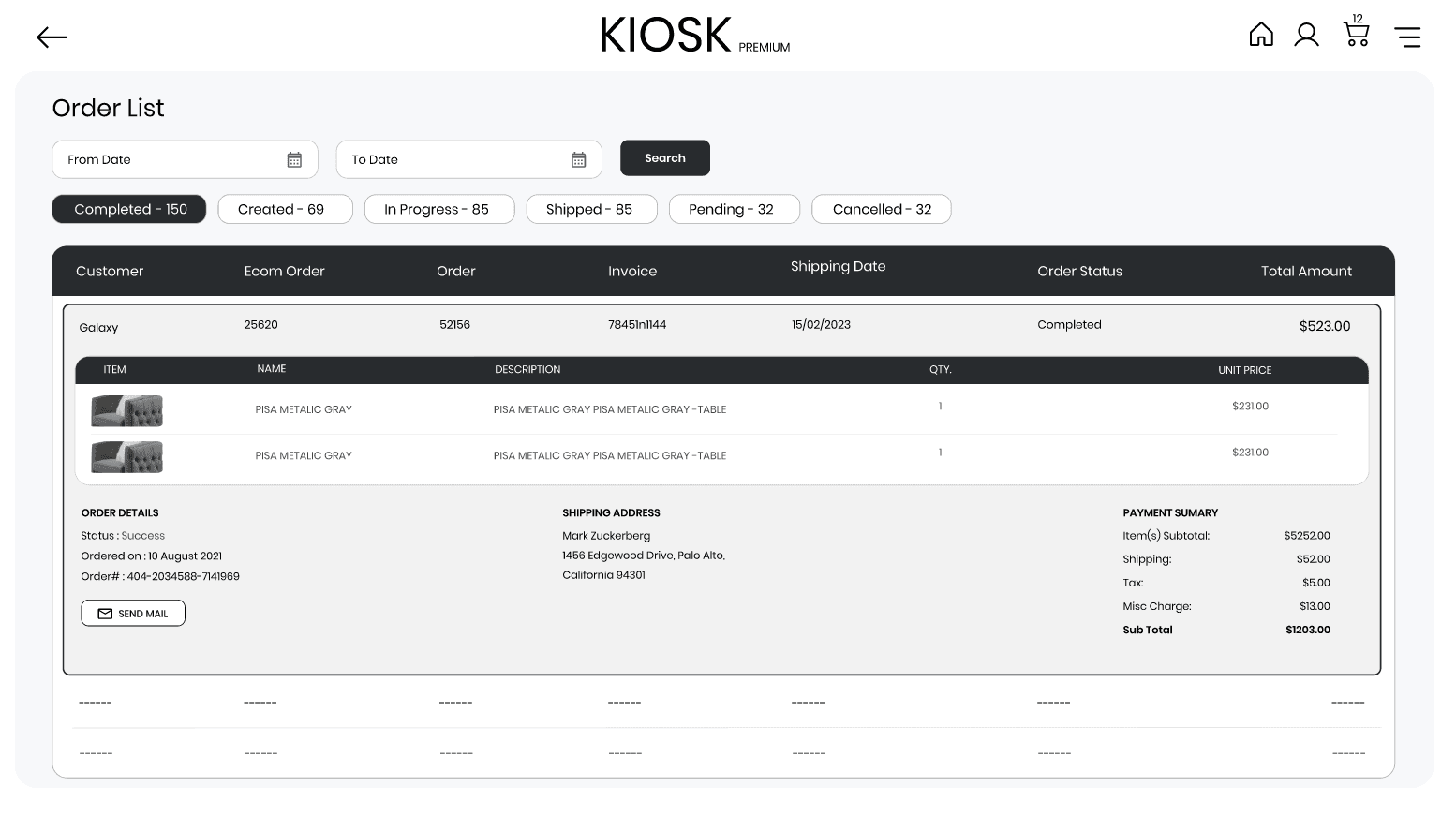This screenshot has width=1456, height=816.
Task: View Pending - 32 orders
Action: pos(734,209)
